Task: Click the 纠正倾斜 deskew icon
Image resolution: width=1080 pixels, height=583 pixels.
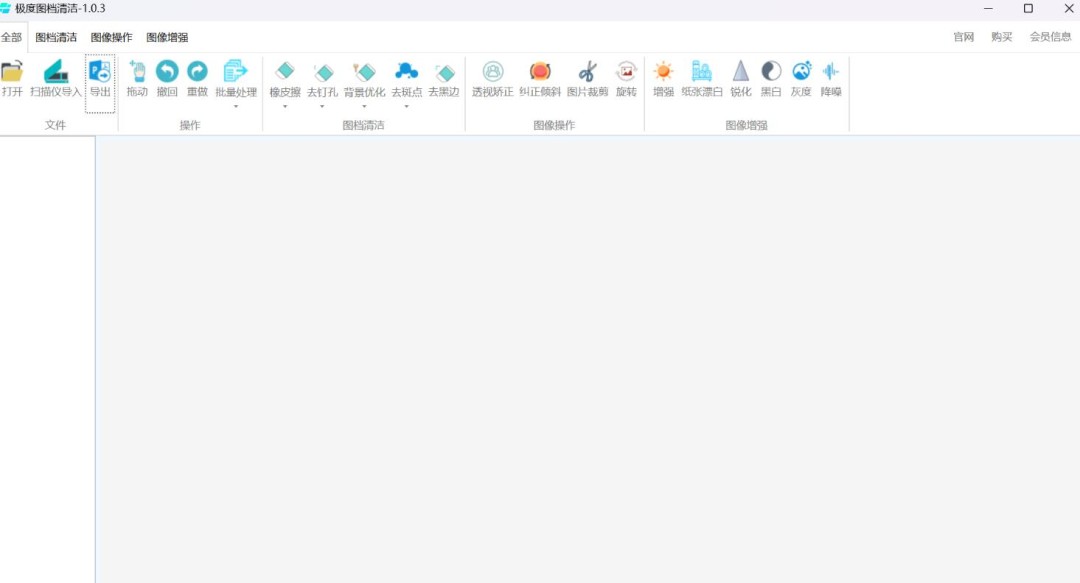Action: (540, 72)
